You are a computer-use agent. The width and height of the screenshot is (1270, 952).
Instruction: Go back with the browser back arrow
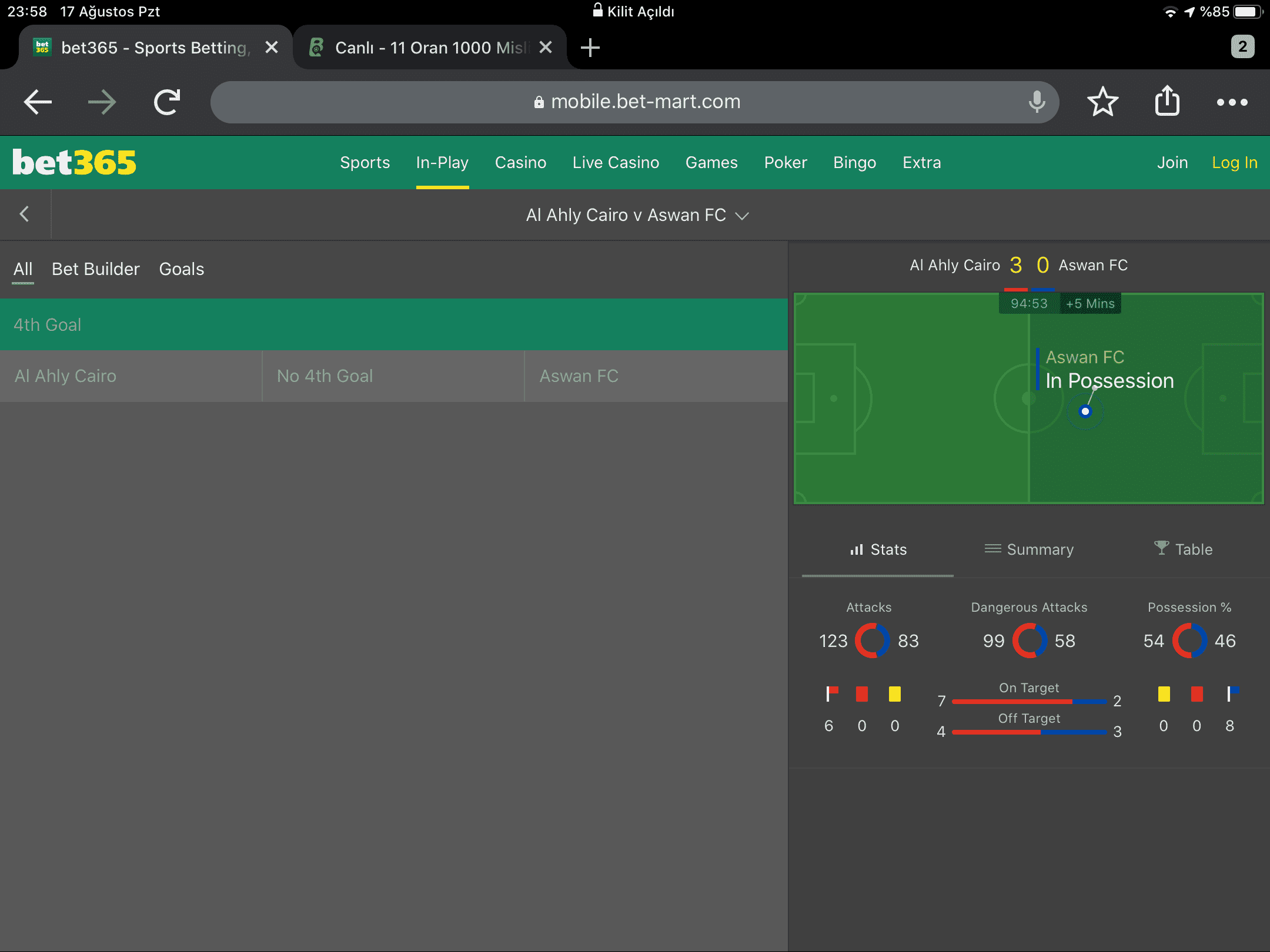[38, 102]
